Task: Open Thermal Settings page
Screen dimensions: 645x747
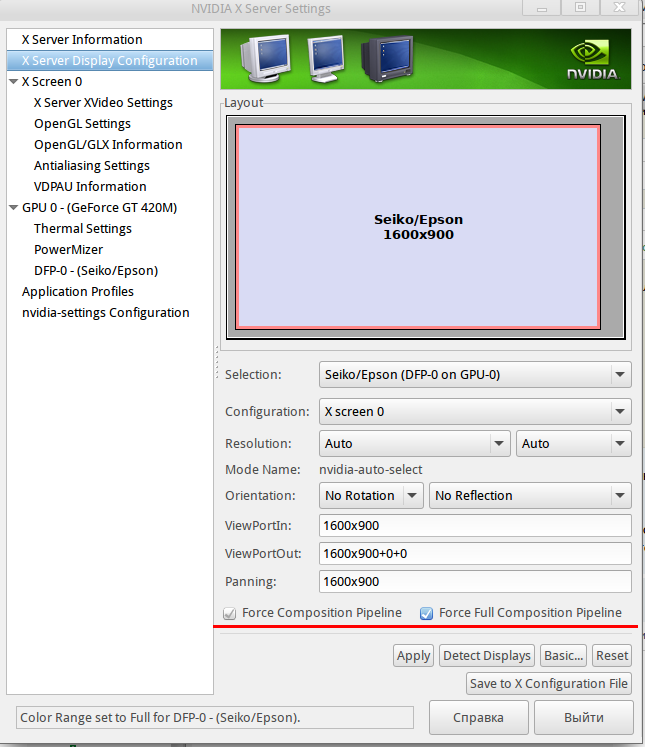Action: tap(82, 229)
